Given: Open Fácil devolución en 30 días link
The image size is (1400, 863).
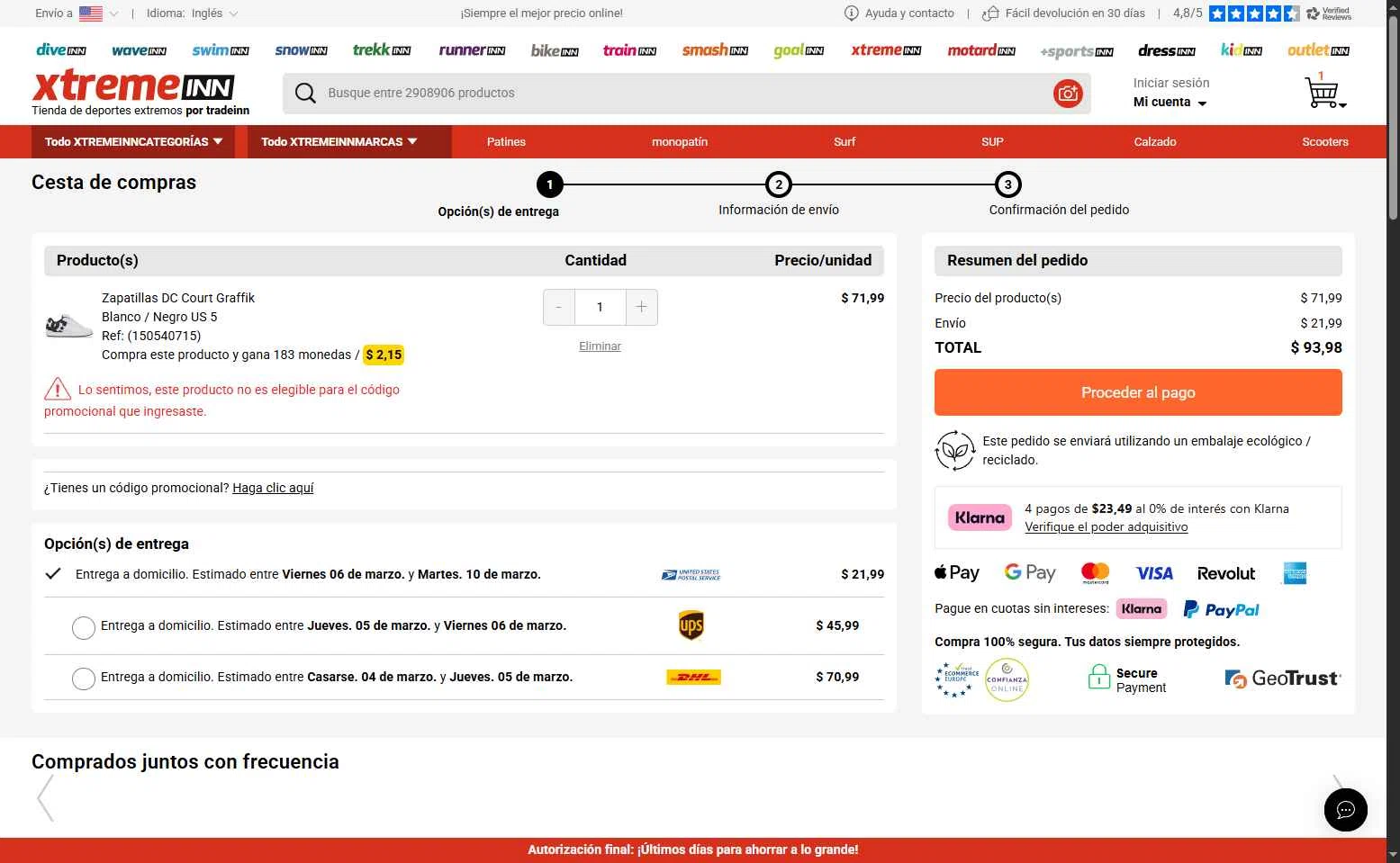Looking at the screenshot, I should coord(1063,13).
